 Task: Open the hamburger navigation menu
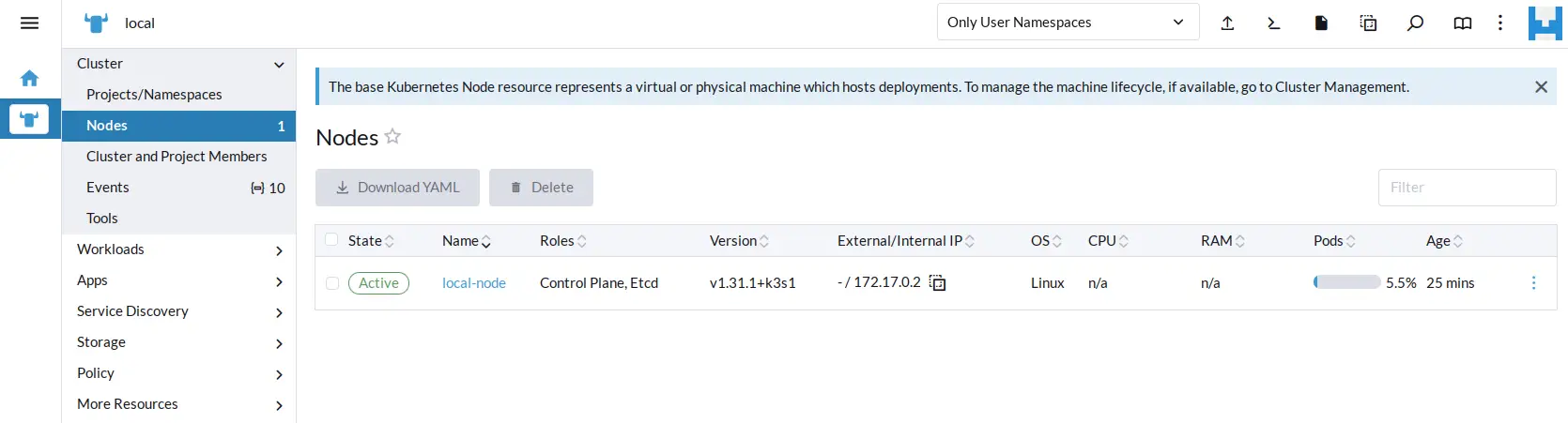click(x=30, y=23)
